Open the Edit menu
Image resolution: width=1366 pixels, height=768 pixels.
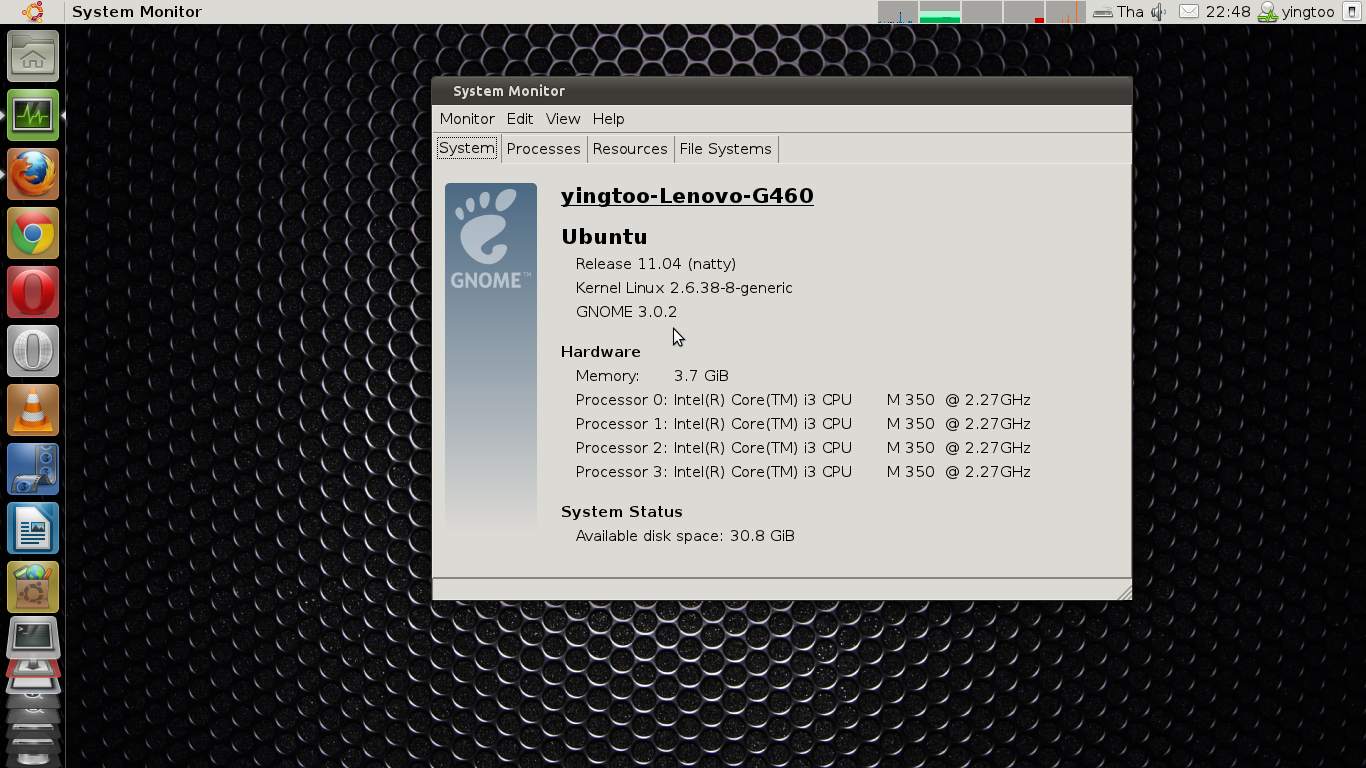click(520, 118)
